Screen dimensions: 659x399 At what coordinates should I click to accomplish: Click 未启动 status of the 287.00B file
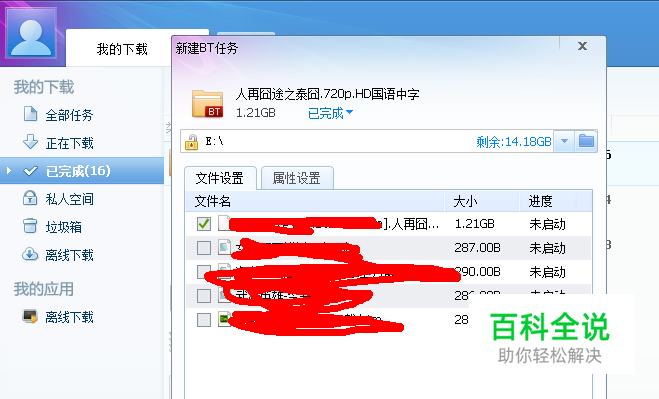[x=548, y=248]
